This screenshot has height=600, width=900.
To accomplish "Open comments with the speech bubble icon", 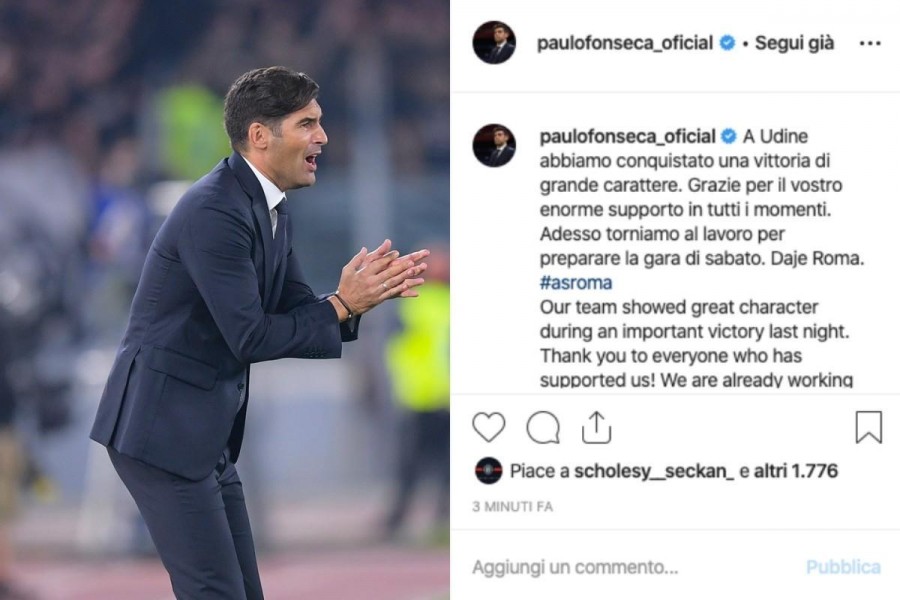I will (543, 428).
